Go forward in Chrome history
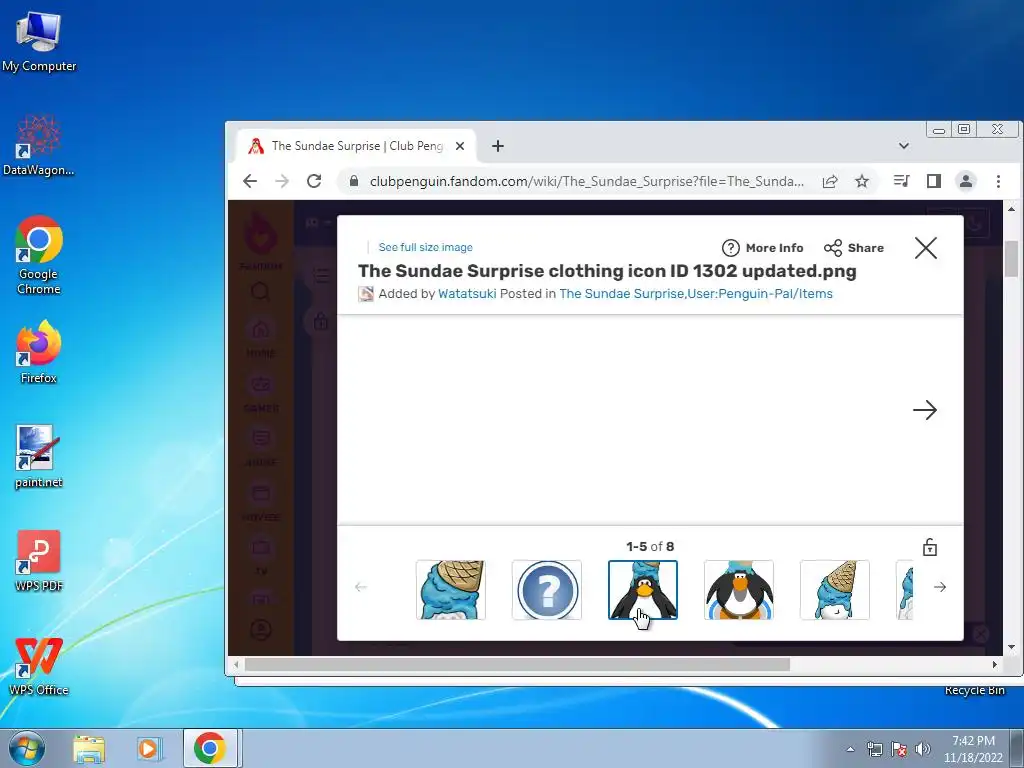The height and width of the screenshot is (768, 1024). 282,181
